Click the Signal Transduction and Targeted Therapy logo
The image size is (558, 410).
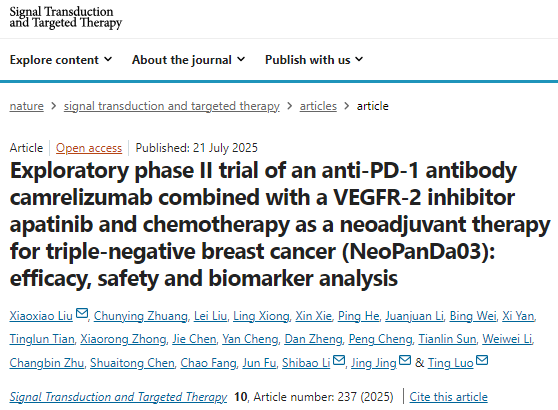(x=65, y=17)
